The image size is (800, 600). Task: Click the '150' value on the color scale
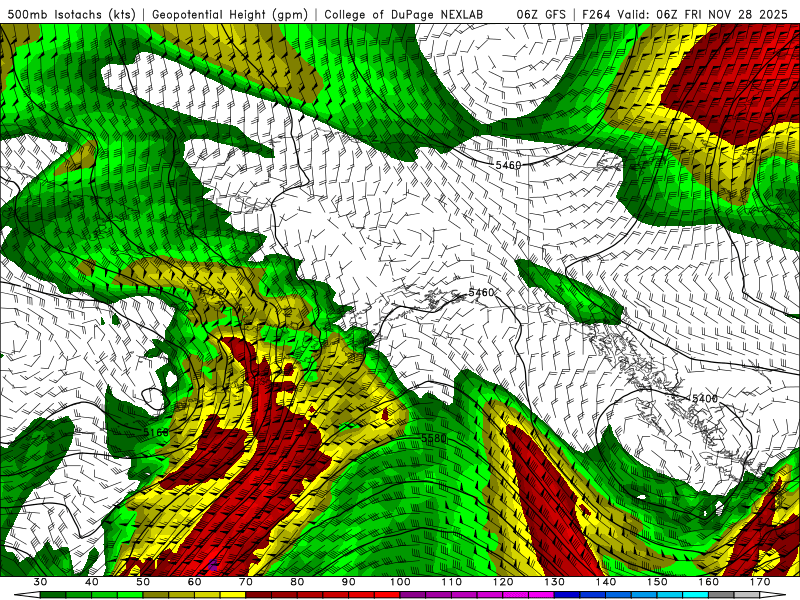[658, 582]
